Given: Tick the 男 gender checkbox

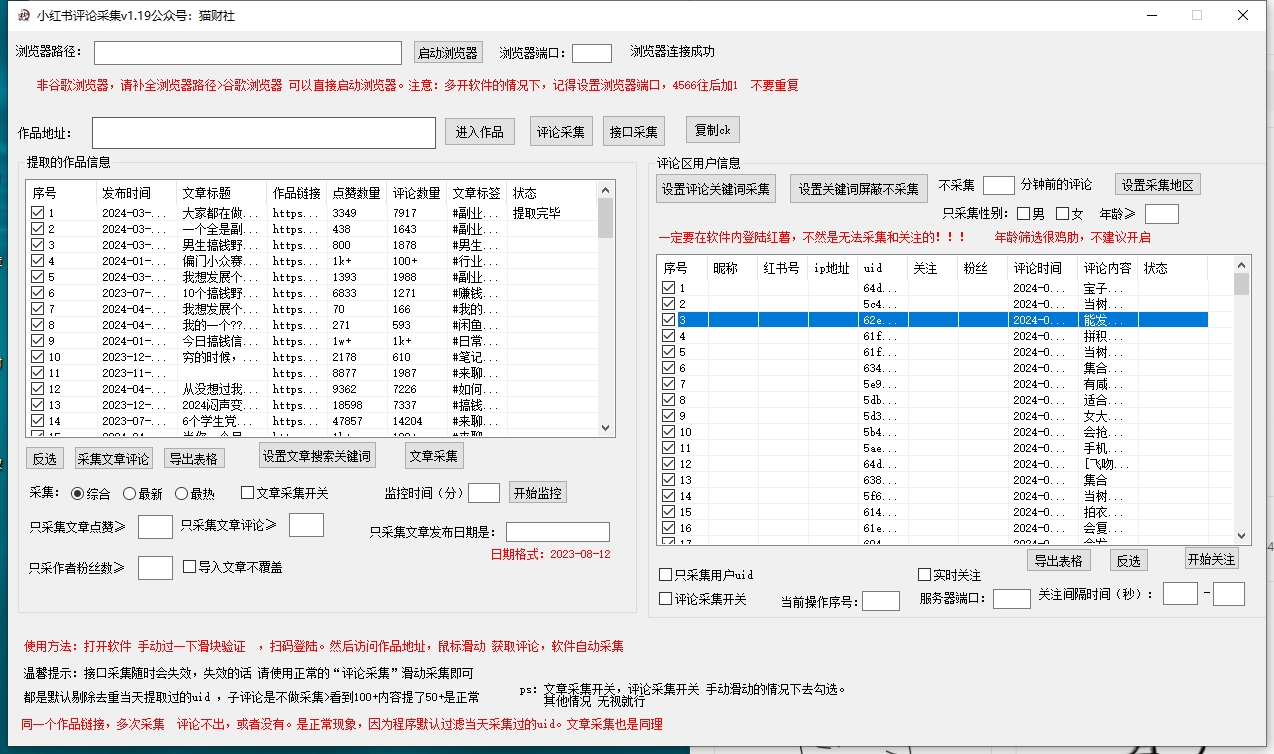Looking at the screenshot, I should click(x=1023, y=214).
